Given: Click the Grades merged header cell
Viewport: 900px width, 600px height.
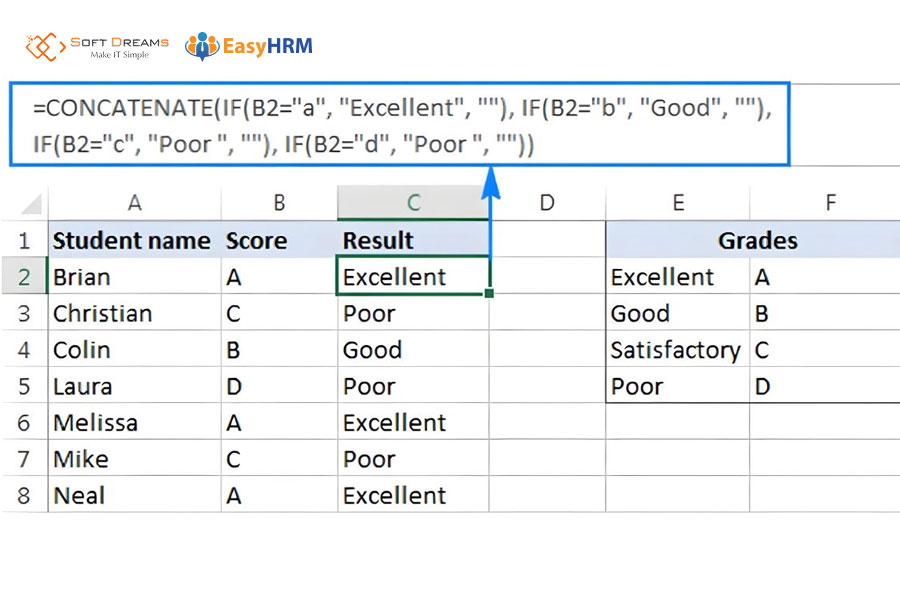Looking at the screenshot, I should 756,241.
